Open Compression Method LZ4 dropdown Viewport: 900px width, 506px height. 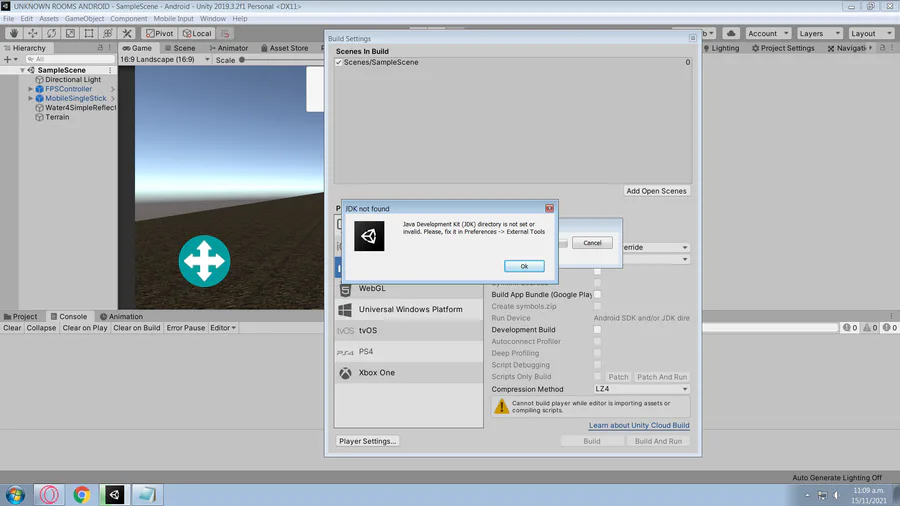(x=641, y=389)
